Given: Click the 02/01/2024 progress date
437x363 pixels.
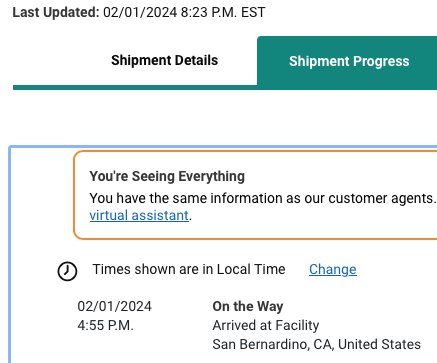Looking at the screenshot, I should tap(114, 306).
